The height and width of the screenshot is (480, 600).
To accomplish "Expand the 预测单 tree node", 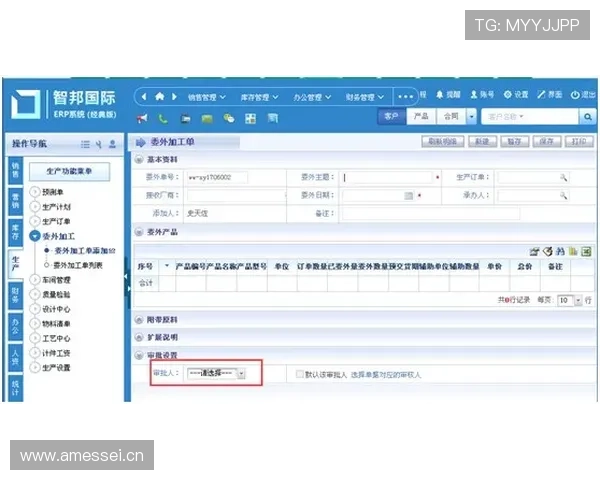I will coord(35,192).
